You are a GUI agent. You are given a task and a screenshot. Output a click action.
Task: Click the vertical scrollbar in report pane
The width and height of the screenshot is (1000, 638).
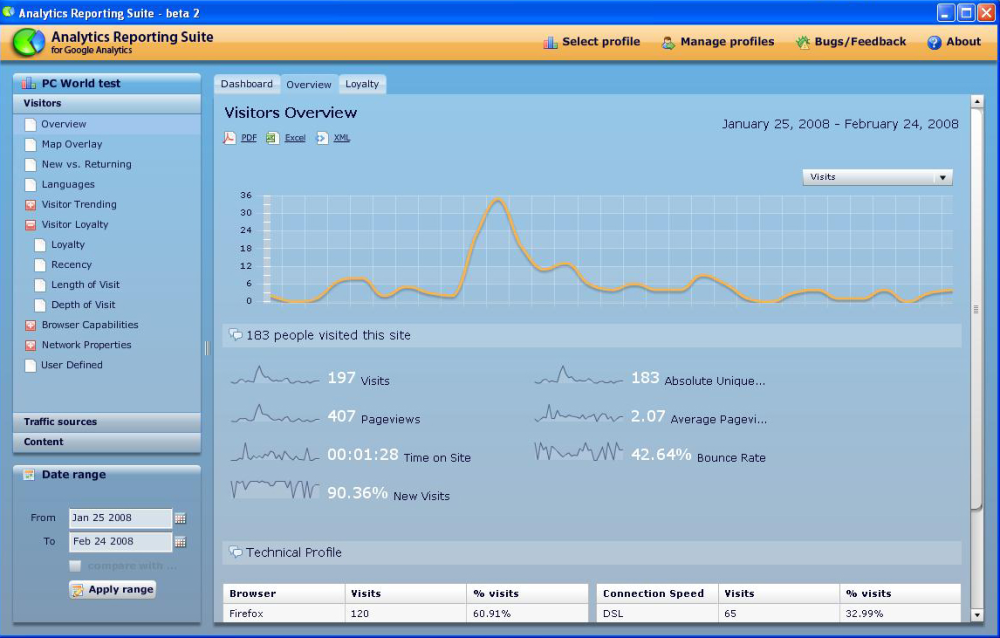[977, 310]
